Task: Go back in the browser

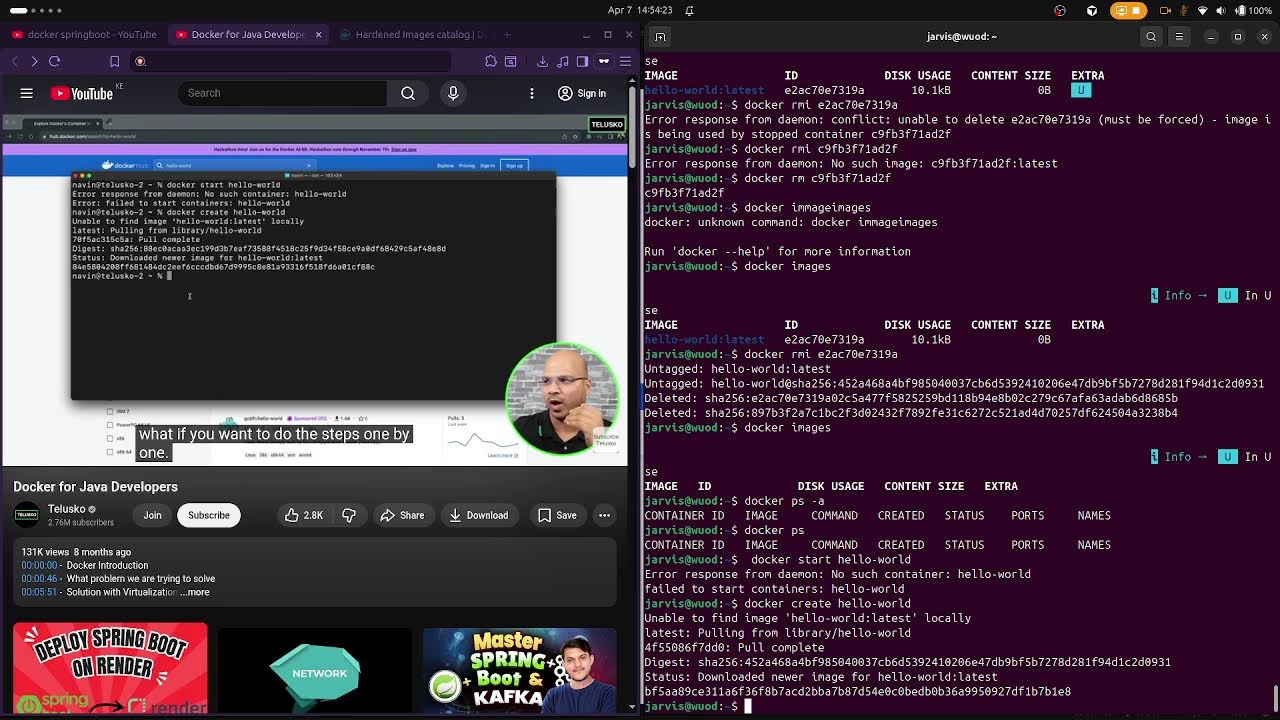Action: pos(15,61)
